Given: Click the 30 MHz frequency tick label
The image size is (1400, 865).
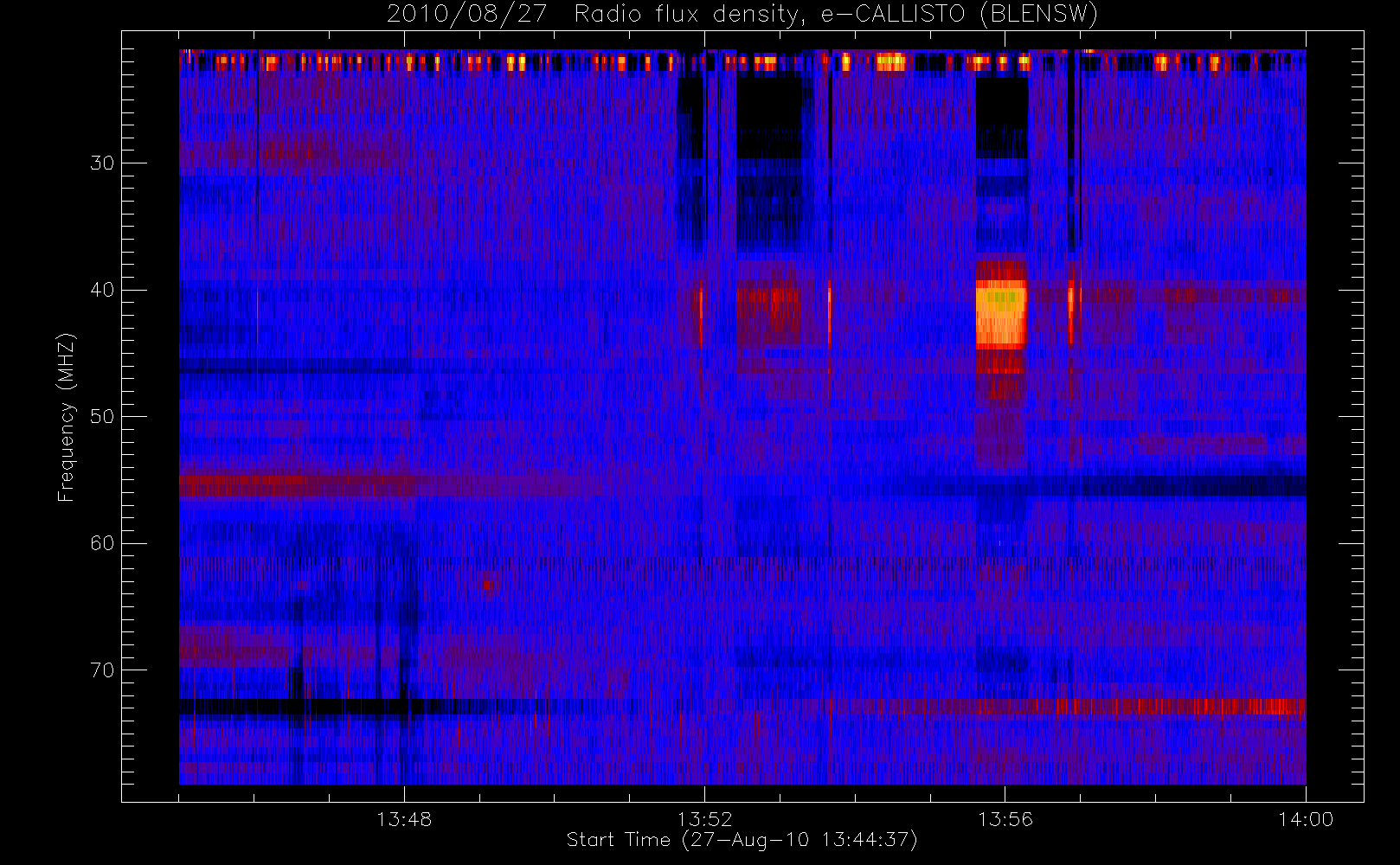Looking at the screenshot, I should 102,163.
